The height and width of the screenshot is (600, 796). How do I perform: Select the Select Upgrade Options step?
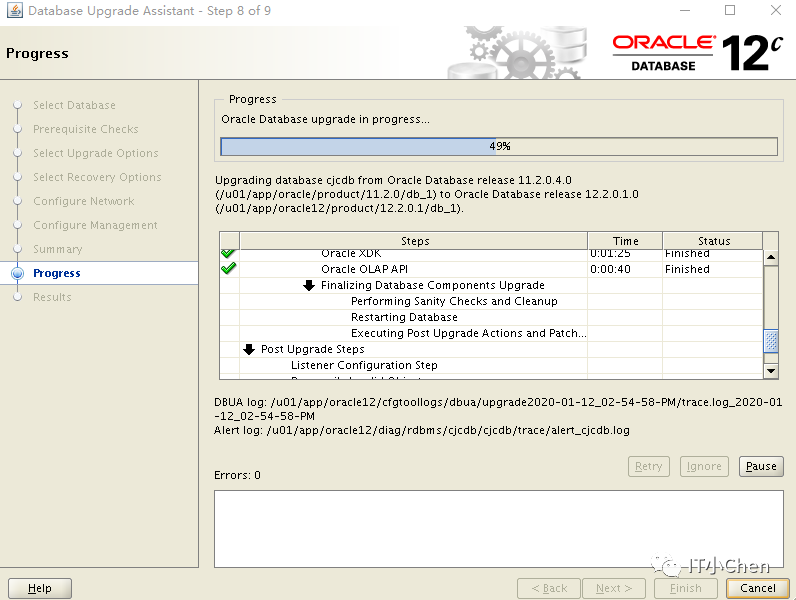(x=96, y=153)
